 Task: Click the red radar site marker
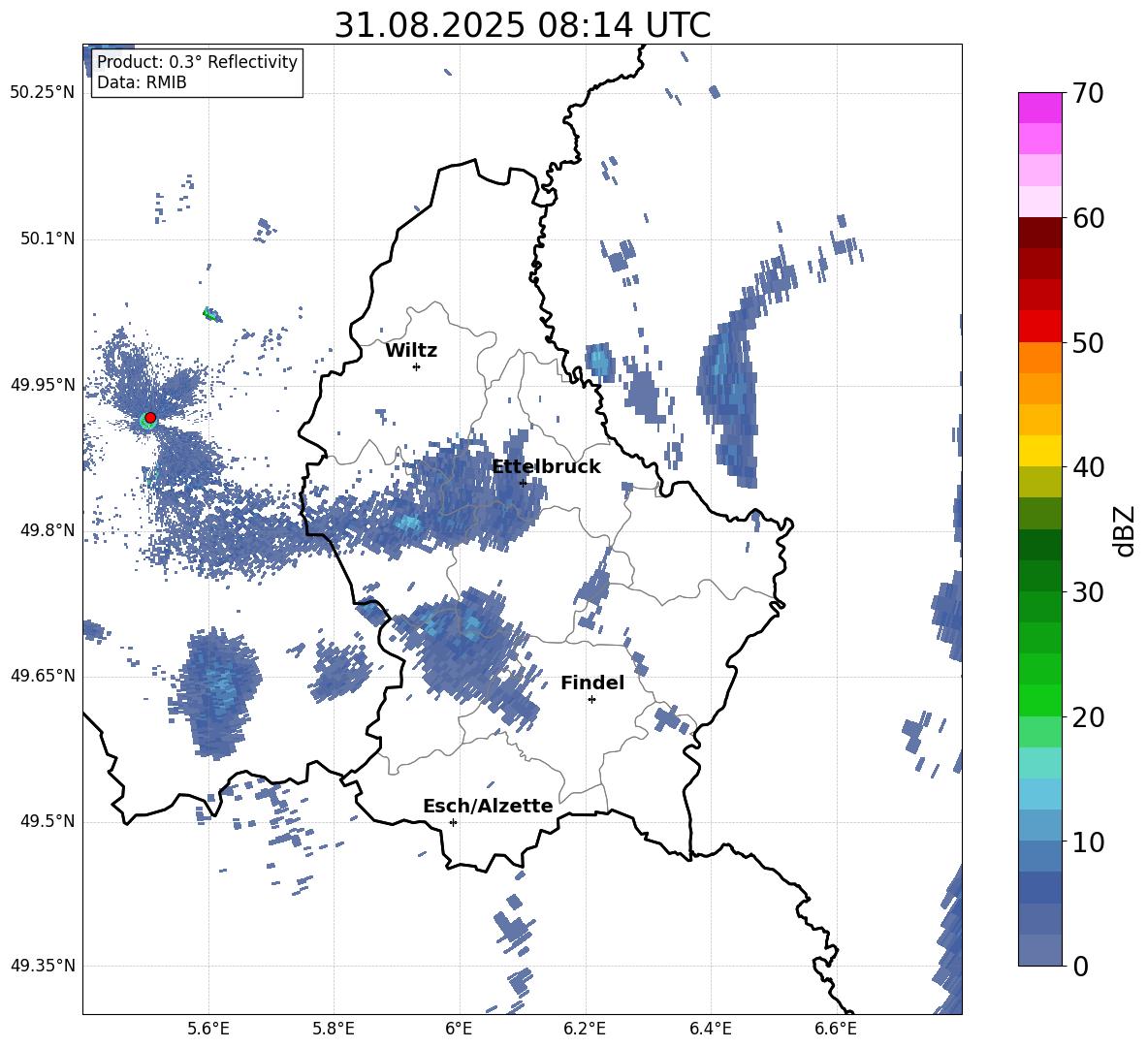click(x=150, y=418)
